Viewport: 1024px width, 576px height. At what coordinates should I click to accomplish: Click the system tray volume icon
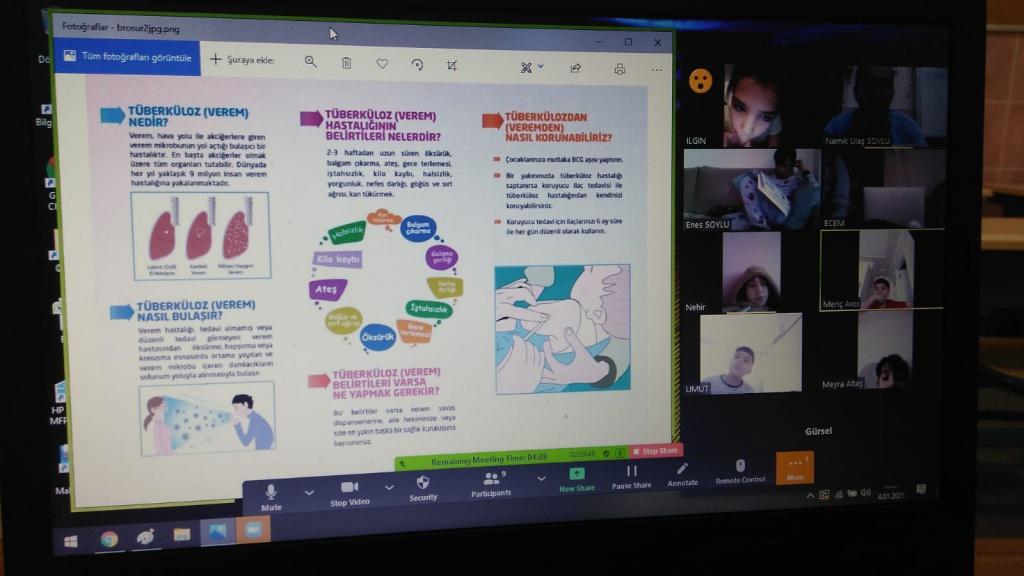(865, 493)
